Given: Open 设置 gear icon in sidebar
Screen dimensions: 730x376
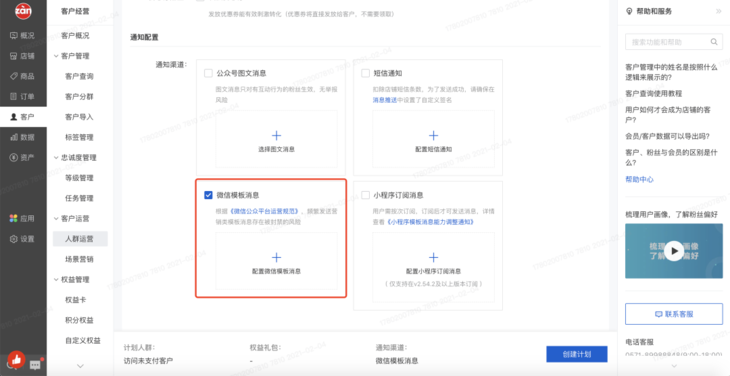Looking at the screenshot, I should pos(14,239).
